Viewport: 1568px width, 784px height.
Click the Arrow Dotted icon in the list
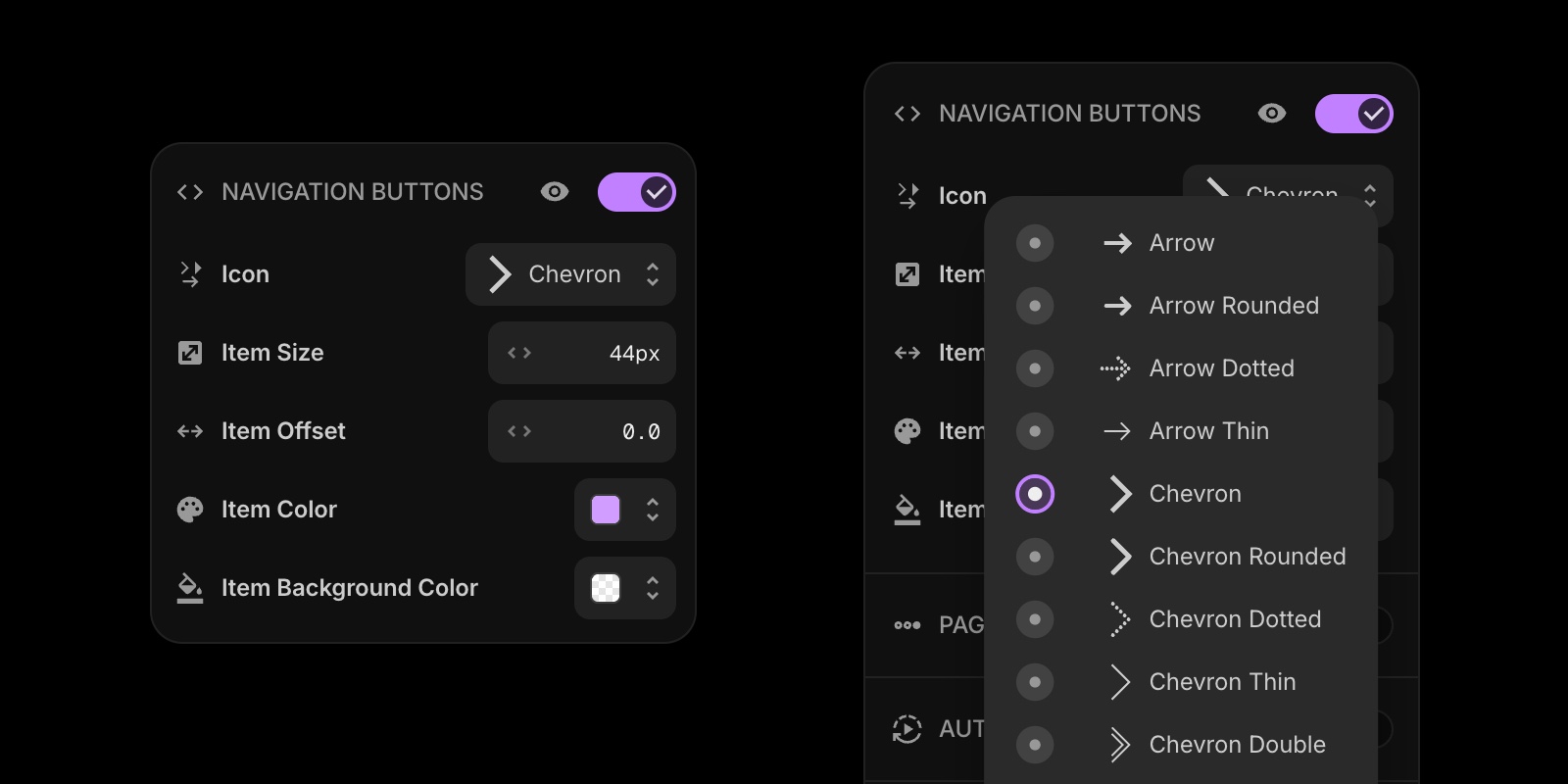1116,368
